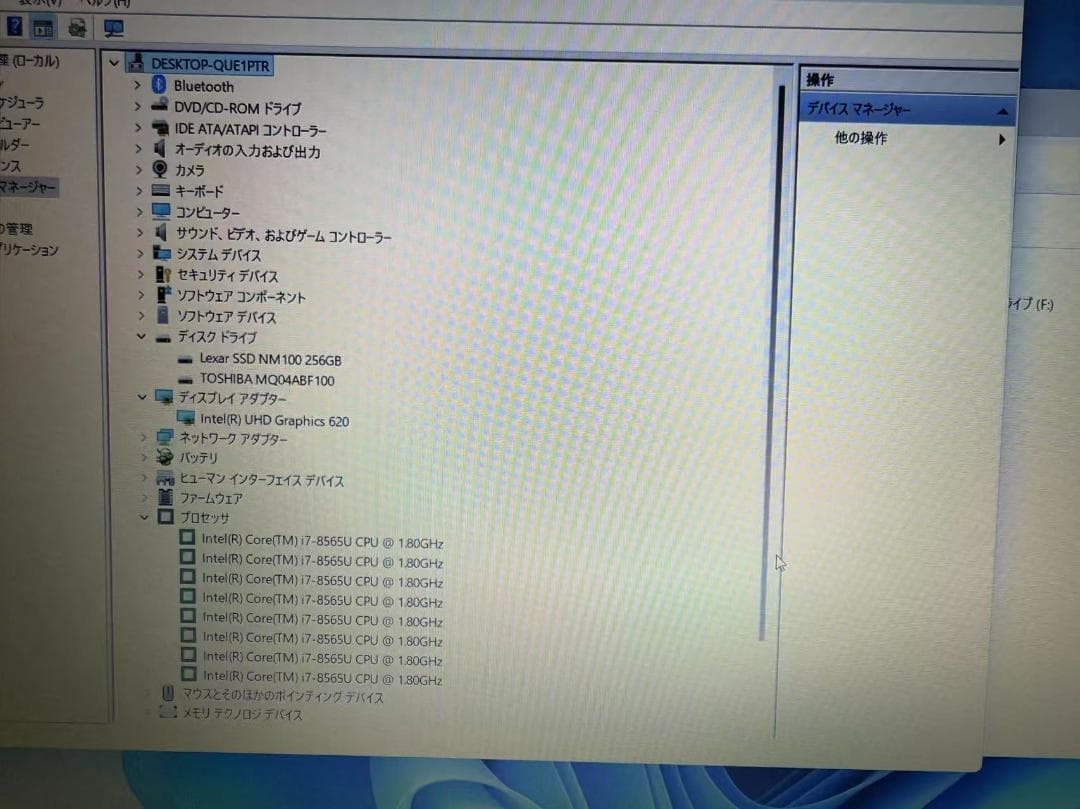Click the battery device category icon
The image size is (1080, 809).
point(164,458)
